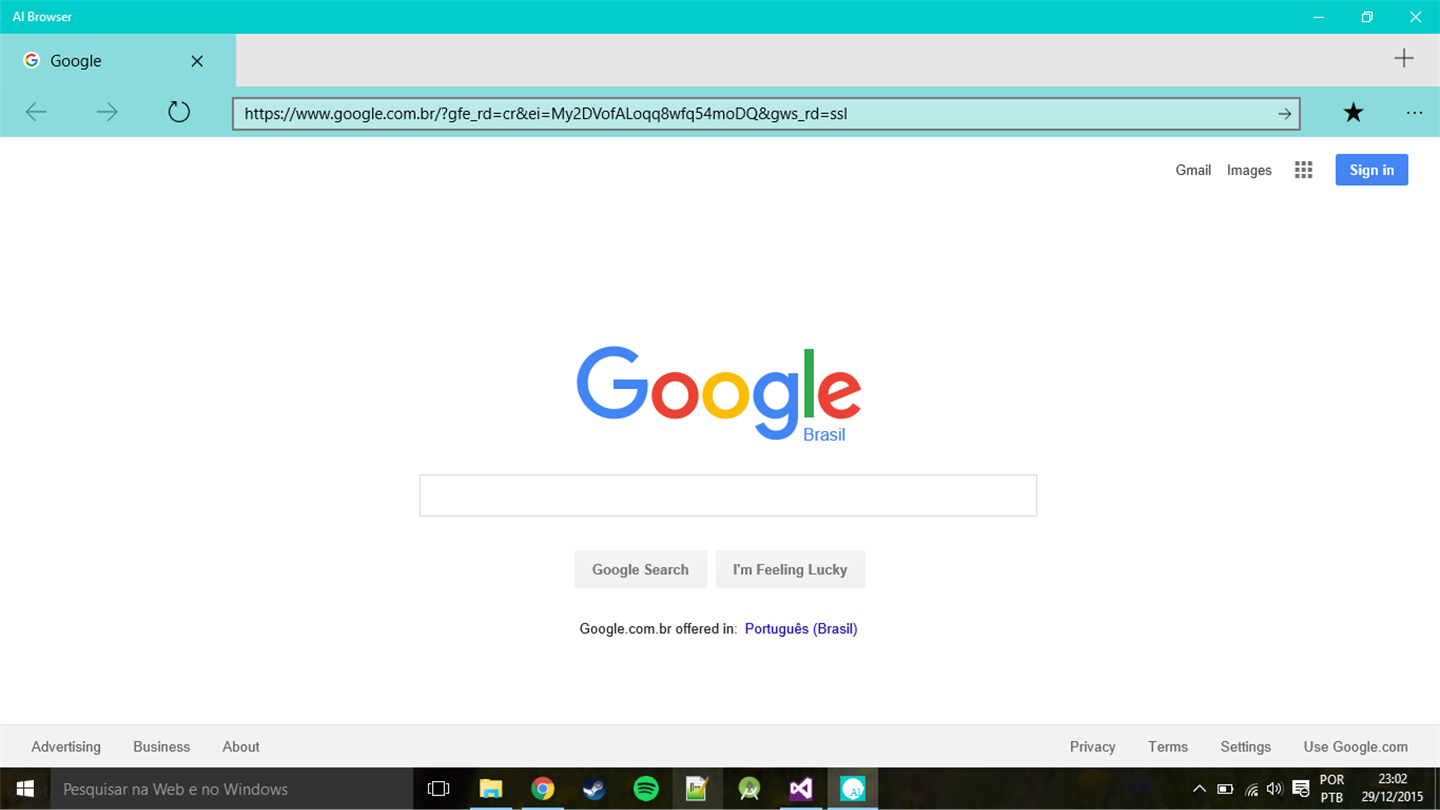
Task: Go back with the browser back arrow
Action: point(36,112)
